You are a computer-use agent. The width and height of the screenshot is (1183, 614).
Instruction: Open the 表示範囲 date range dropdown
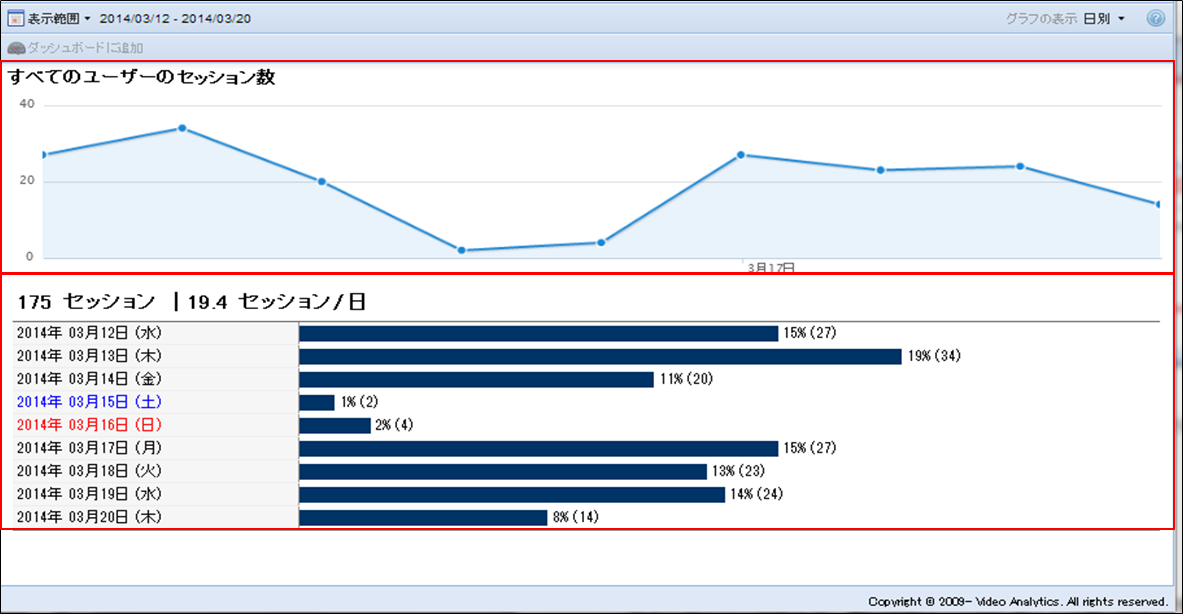pyautogui.click(x=58, y=19)
